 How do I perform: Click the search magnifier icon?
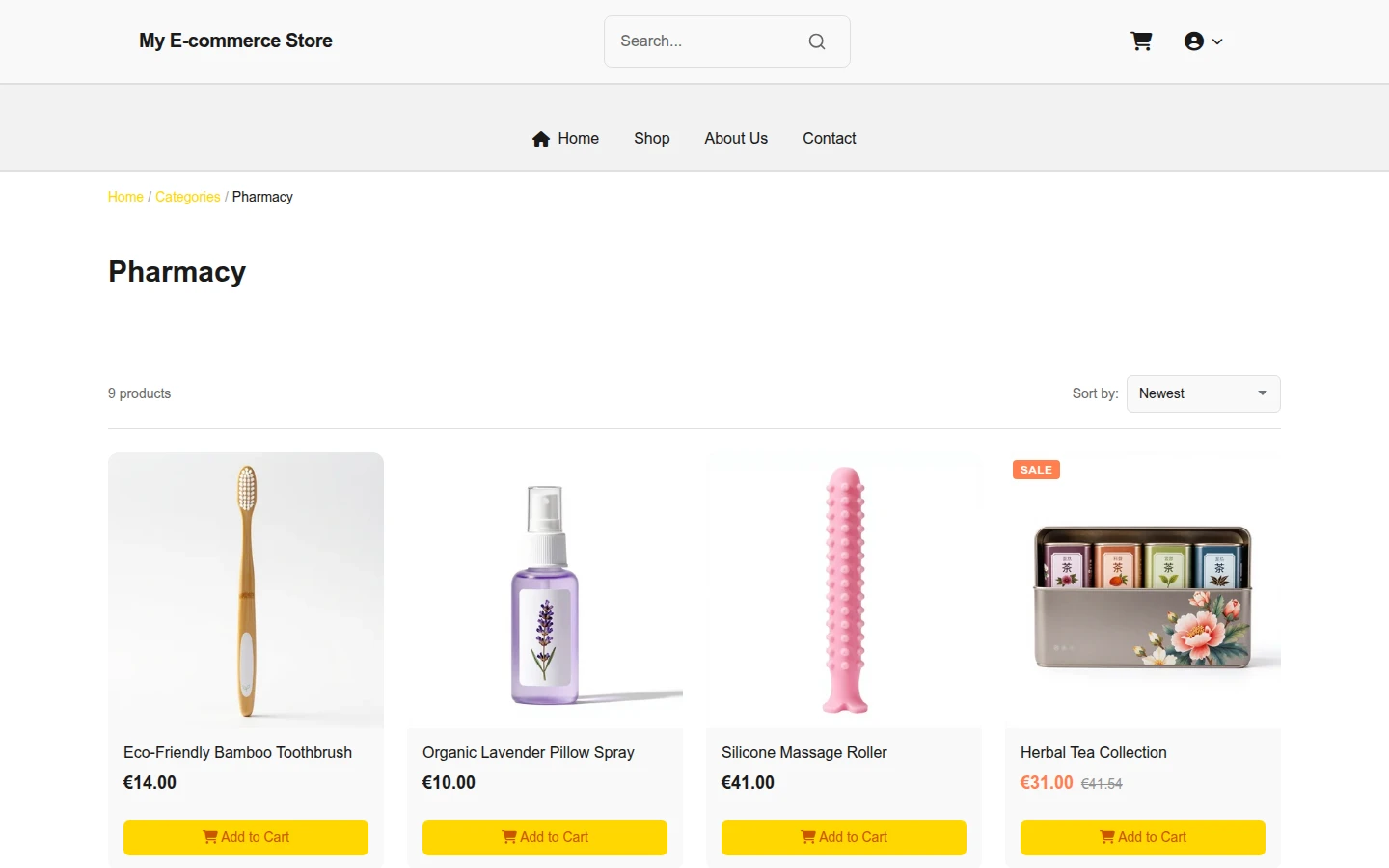817,41
